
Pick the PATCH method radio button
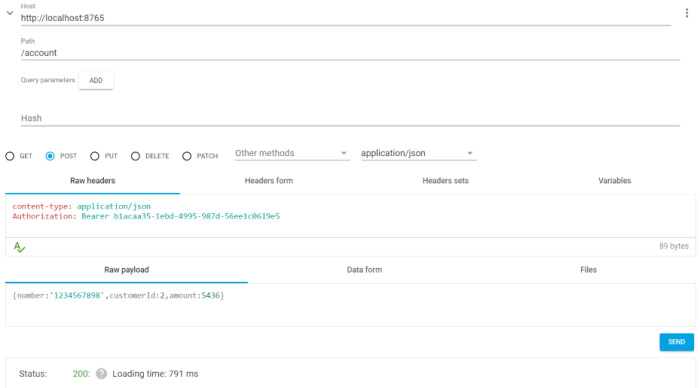click(187, 156)
